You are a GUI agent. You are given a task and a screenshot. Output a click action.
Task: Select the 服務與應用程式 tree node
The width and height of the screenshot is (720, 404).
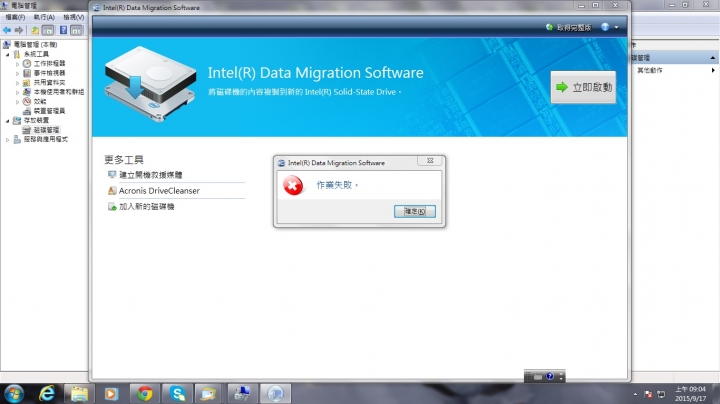[x=45, y=139]
